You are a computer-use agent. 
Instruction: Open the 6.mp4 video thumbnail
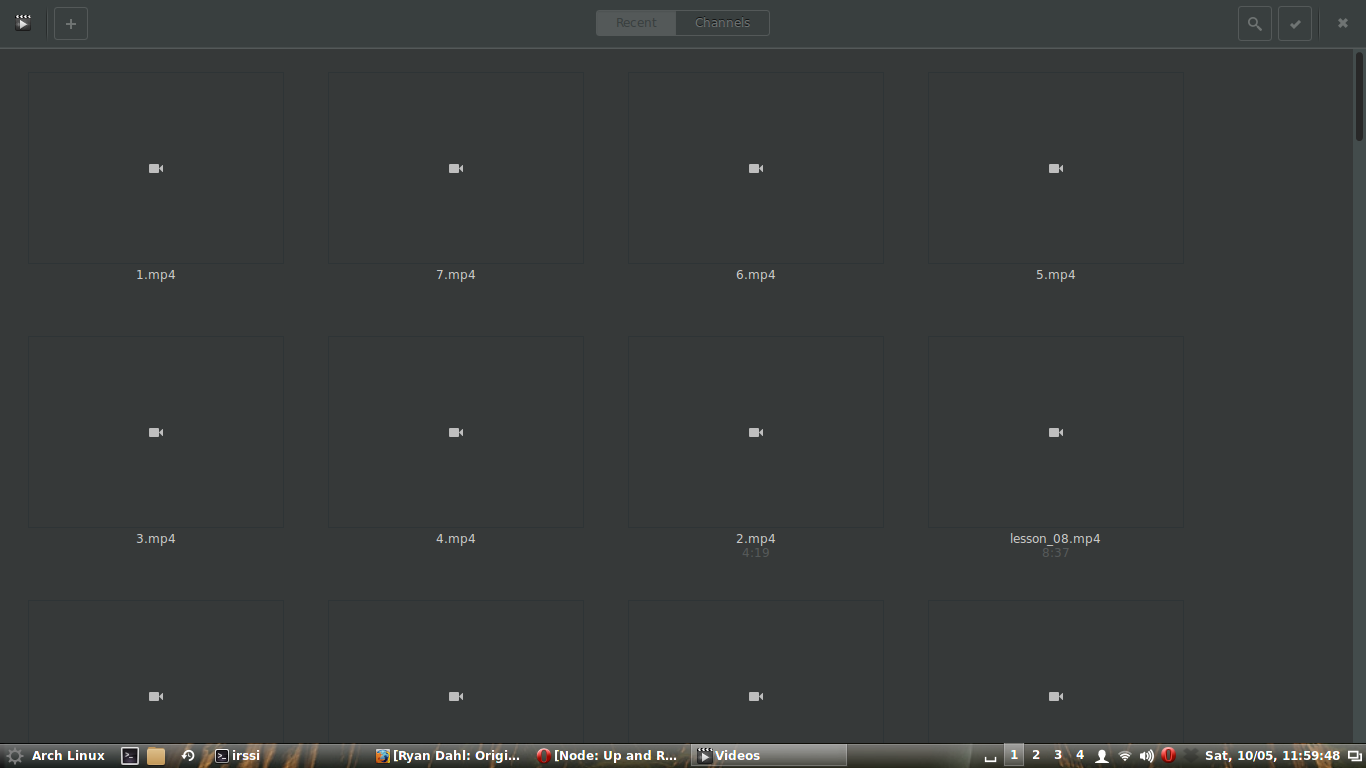point(756,168)
